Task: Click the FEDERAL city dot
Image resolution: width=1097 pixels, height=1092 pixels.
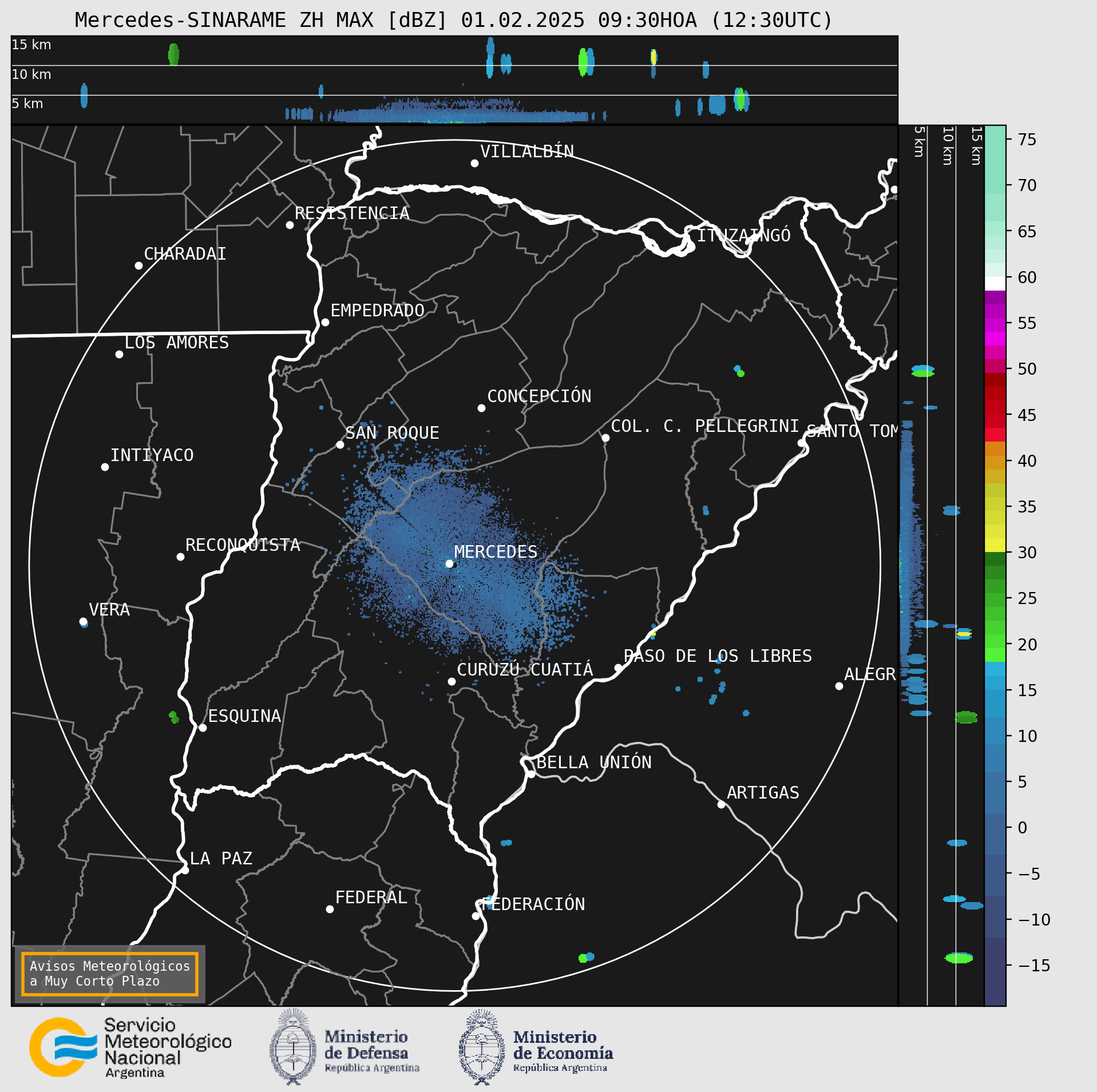Action: [x=330, y=910]
